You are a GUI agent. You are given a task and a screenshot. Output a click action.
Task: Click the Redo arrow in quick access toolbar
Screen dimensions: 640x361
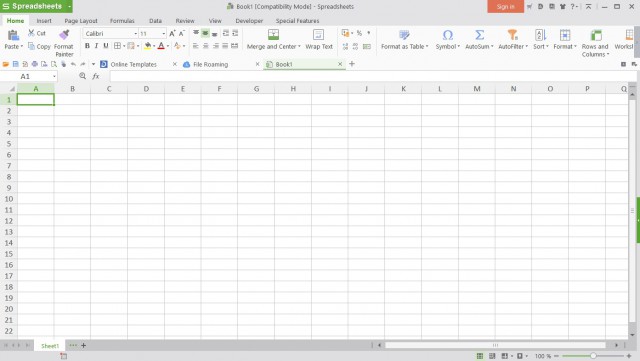click(83, 64)
